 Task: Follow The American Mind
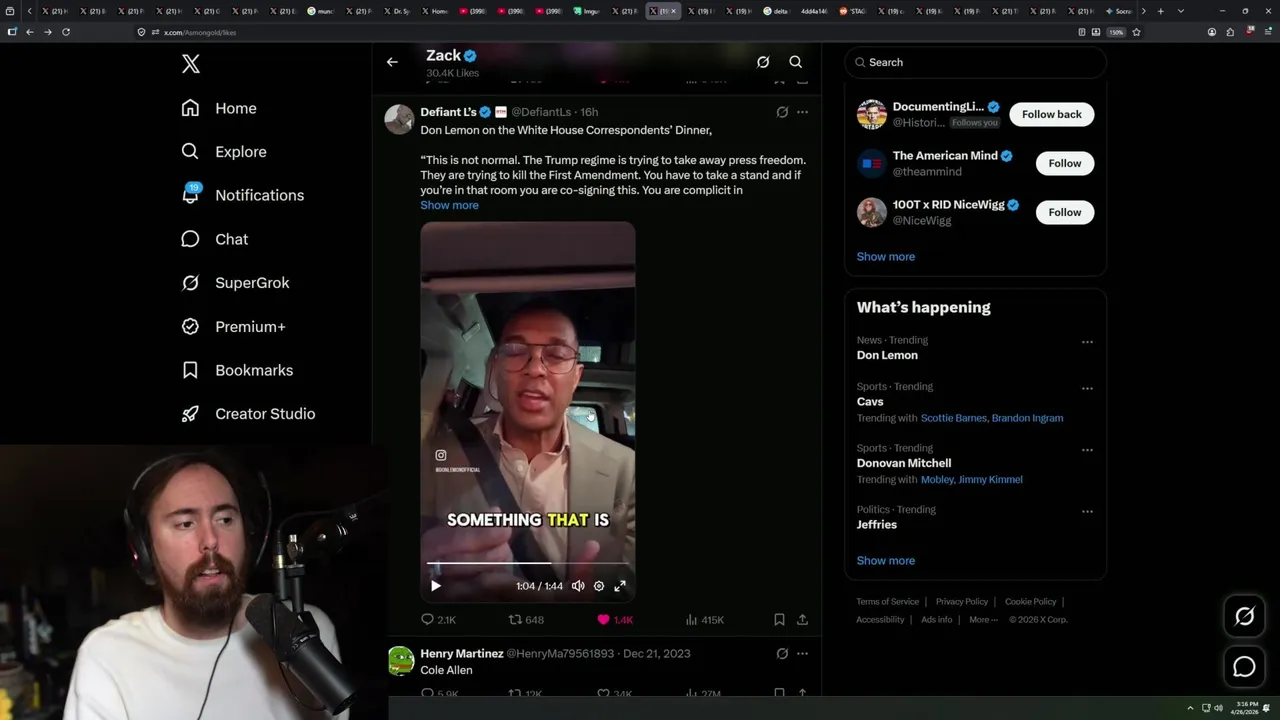click(x=1064, y=163)
